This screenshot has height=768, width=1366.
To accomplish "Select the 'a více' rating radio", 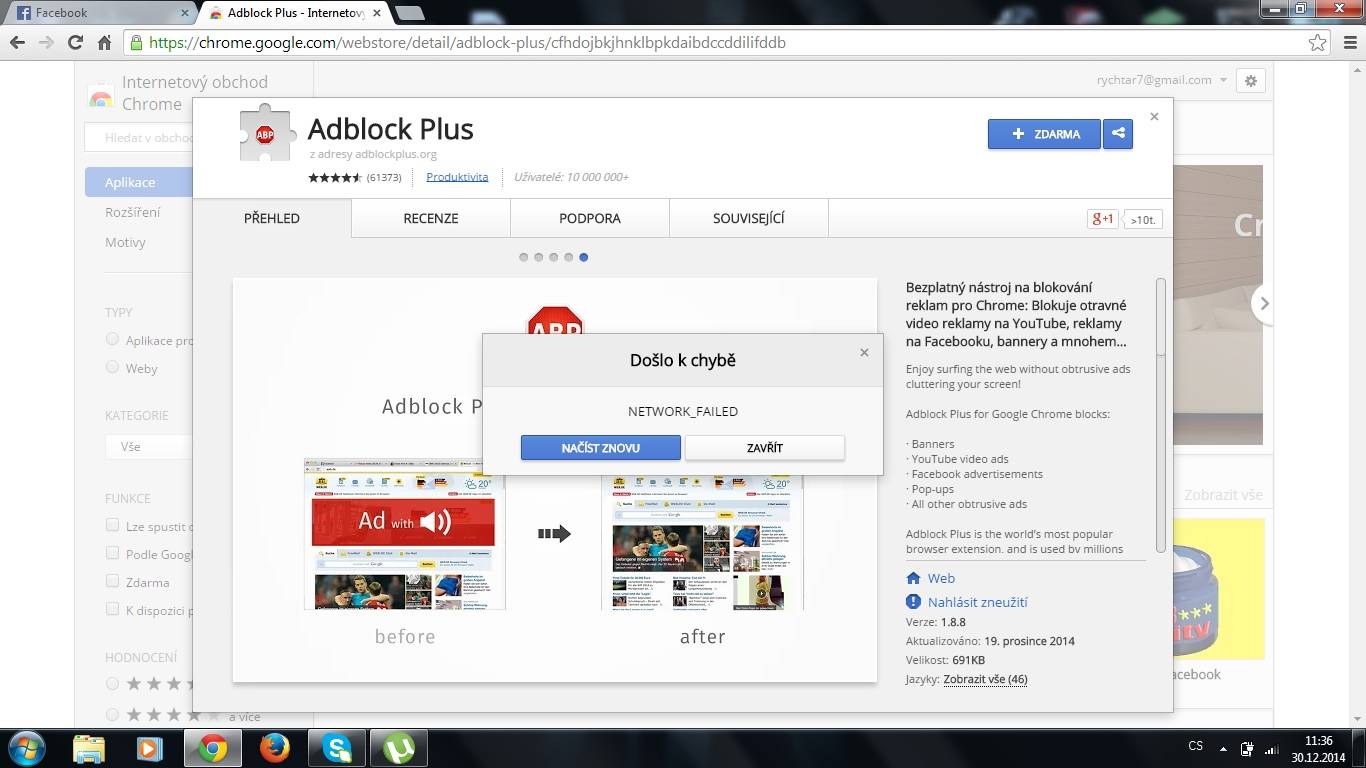I will [112, 715].
